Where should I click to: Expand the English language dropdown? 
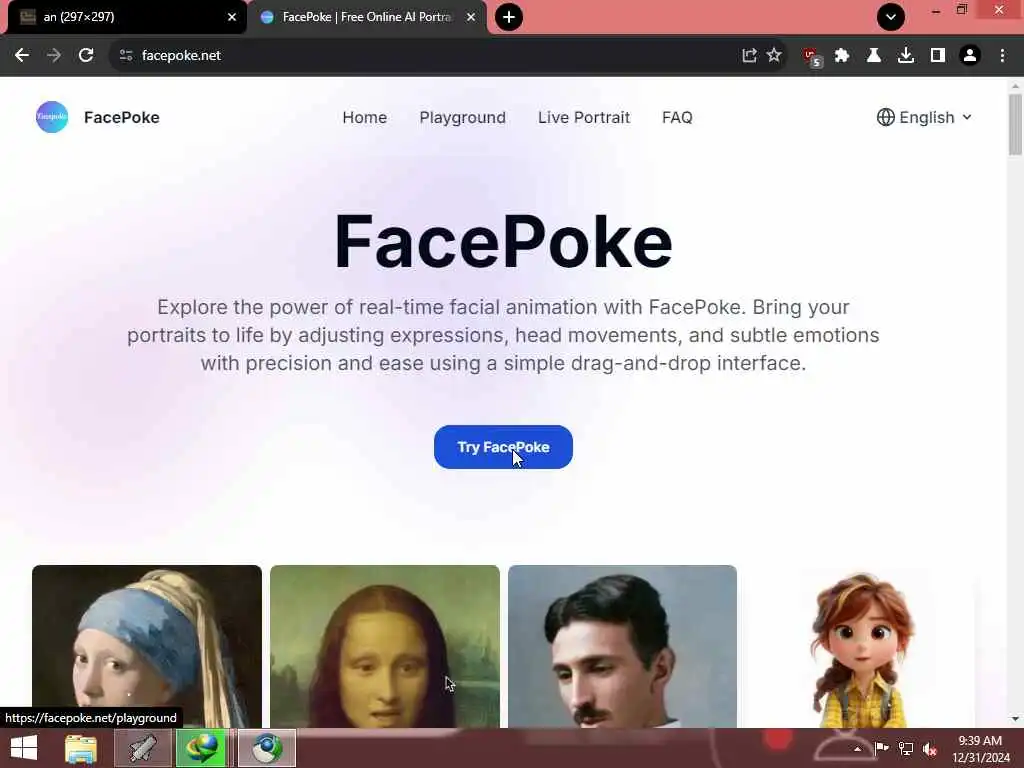tap(924, 118)
